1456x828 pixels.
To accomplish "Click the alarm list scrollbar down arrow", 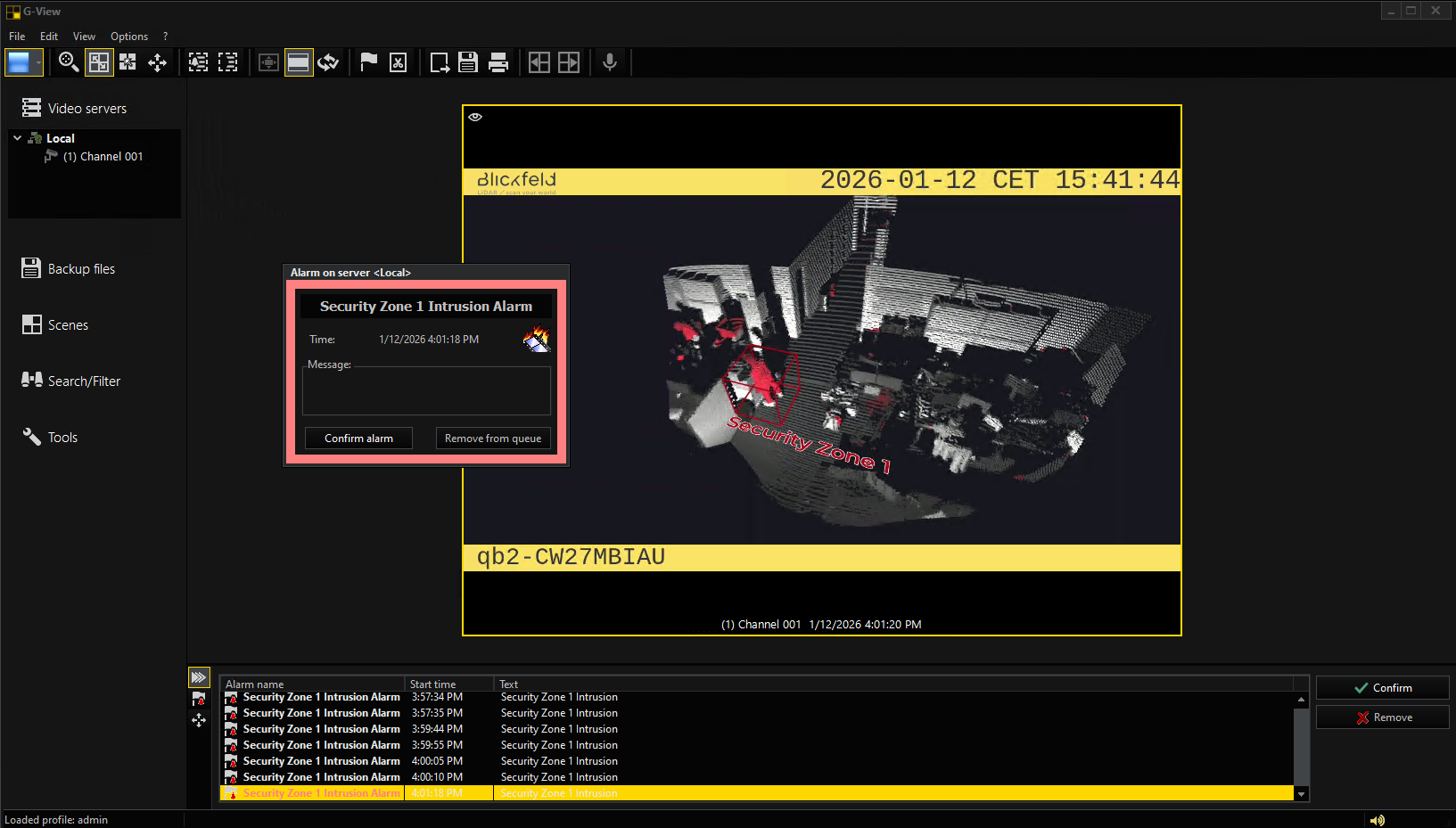I will [x=1301, y=793].
